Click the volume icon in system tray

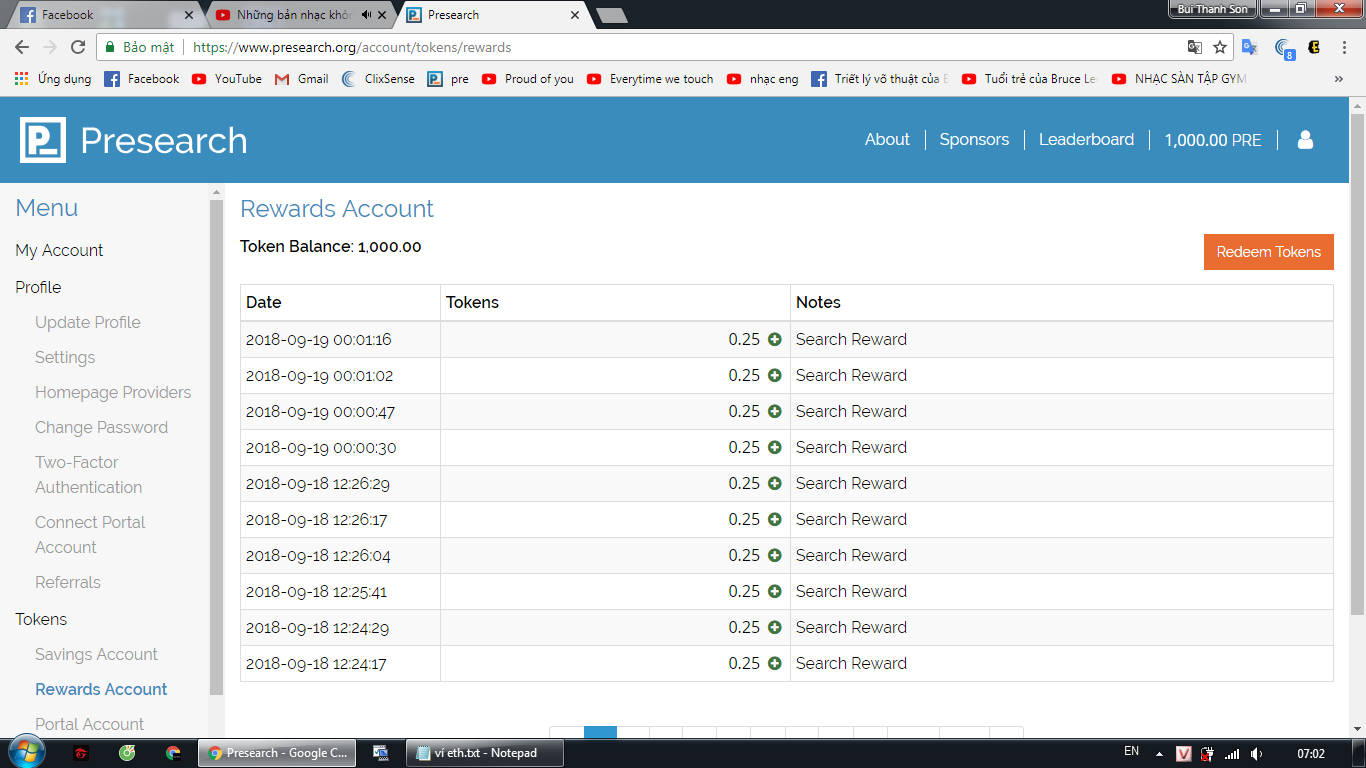[1257, 753]
